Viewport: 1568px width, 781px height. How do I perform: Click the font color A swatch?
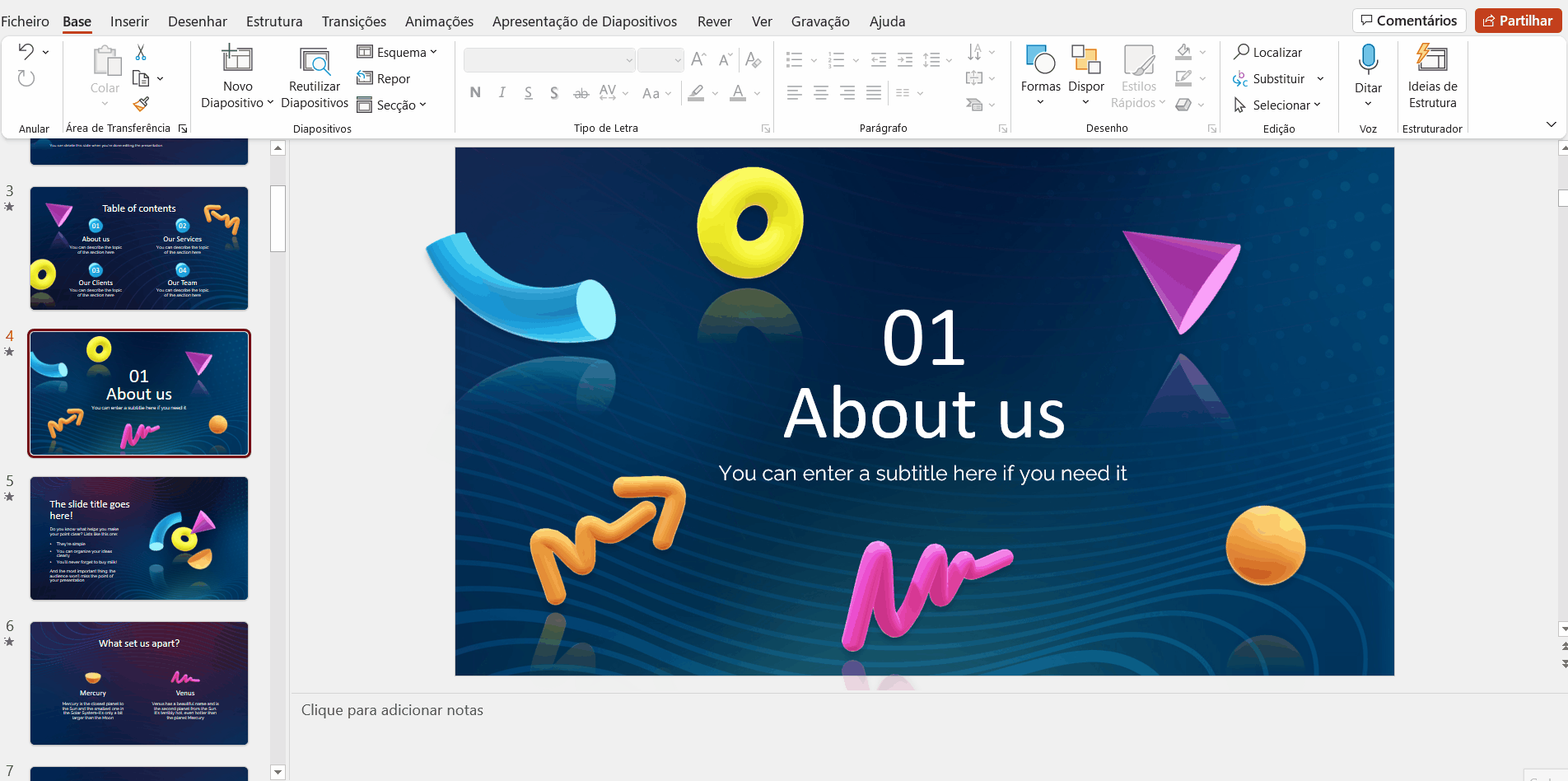[x=738, y=92]
